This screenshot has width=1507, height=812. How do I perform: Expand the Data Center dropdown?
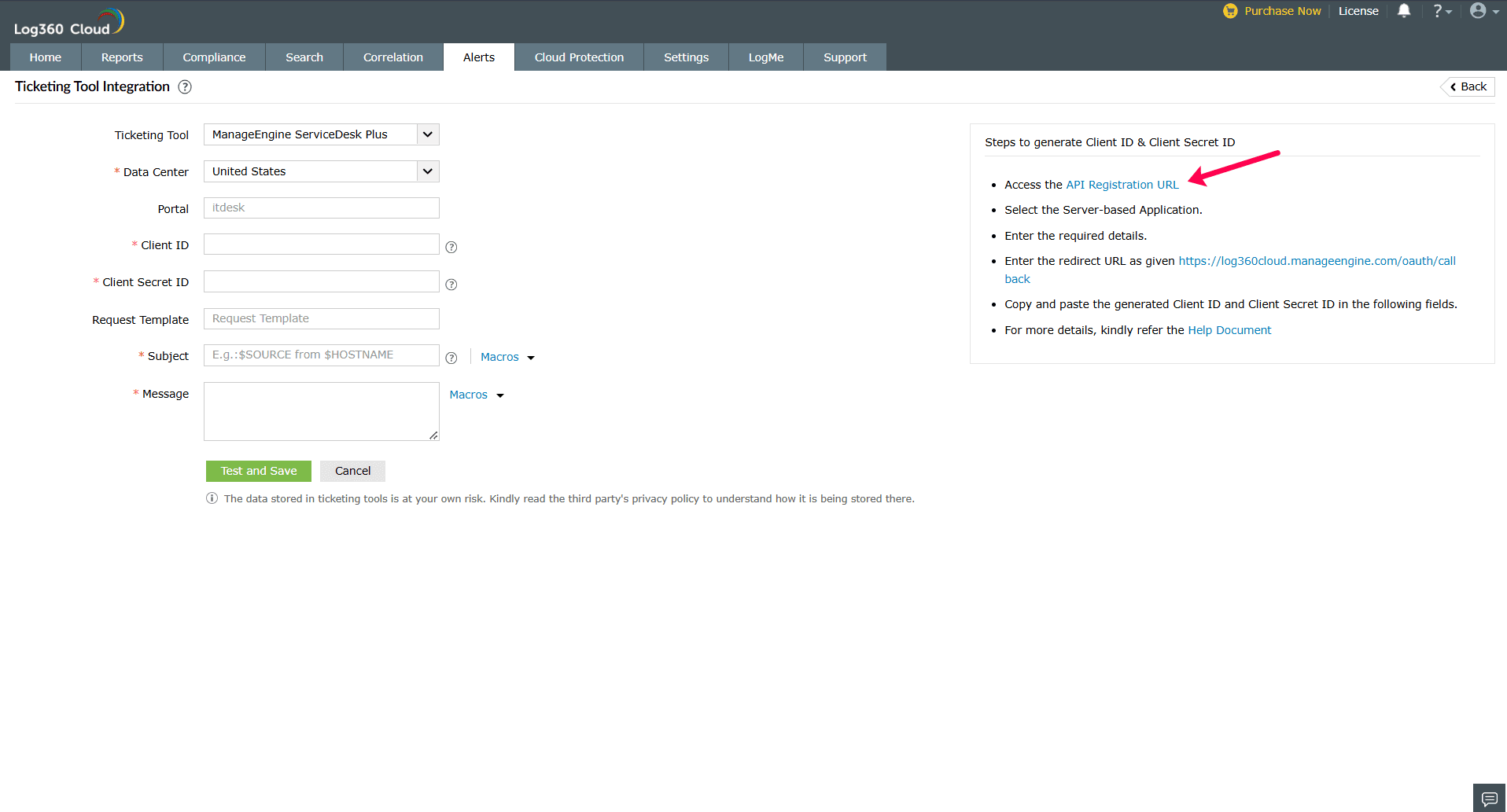427,171
